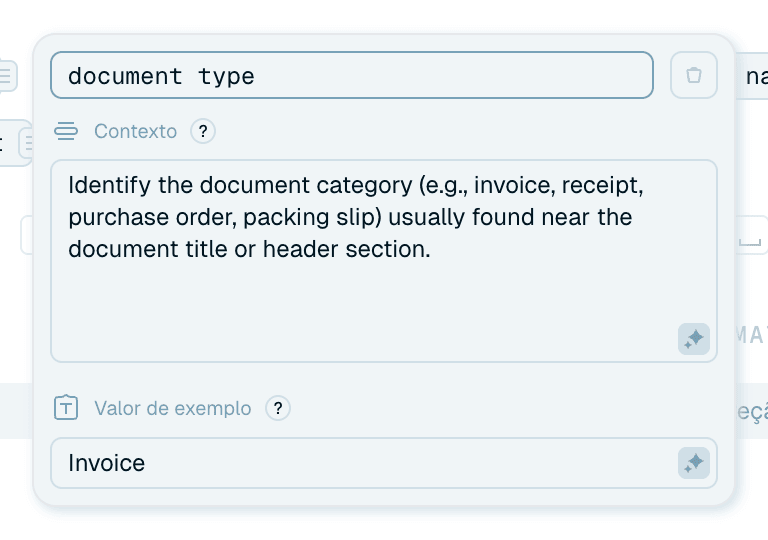Click the Valor de exemplo text icon
Image resolution: width=768 pixels, height=540 pixels.
coord(66,408)
